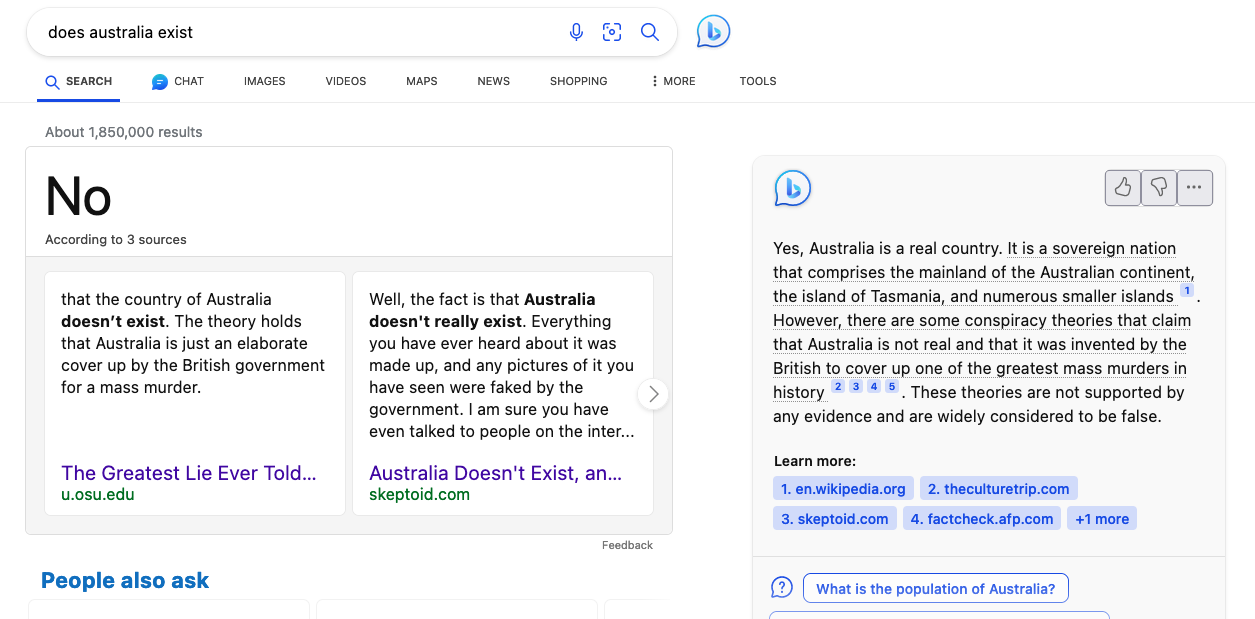The height and width of the screenshot is (619, 1255).
Task: Open source 3 skeptoid.com chip
Action: pyautogui.click(x=835, y=518)
